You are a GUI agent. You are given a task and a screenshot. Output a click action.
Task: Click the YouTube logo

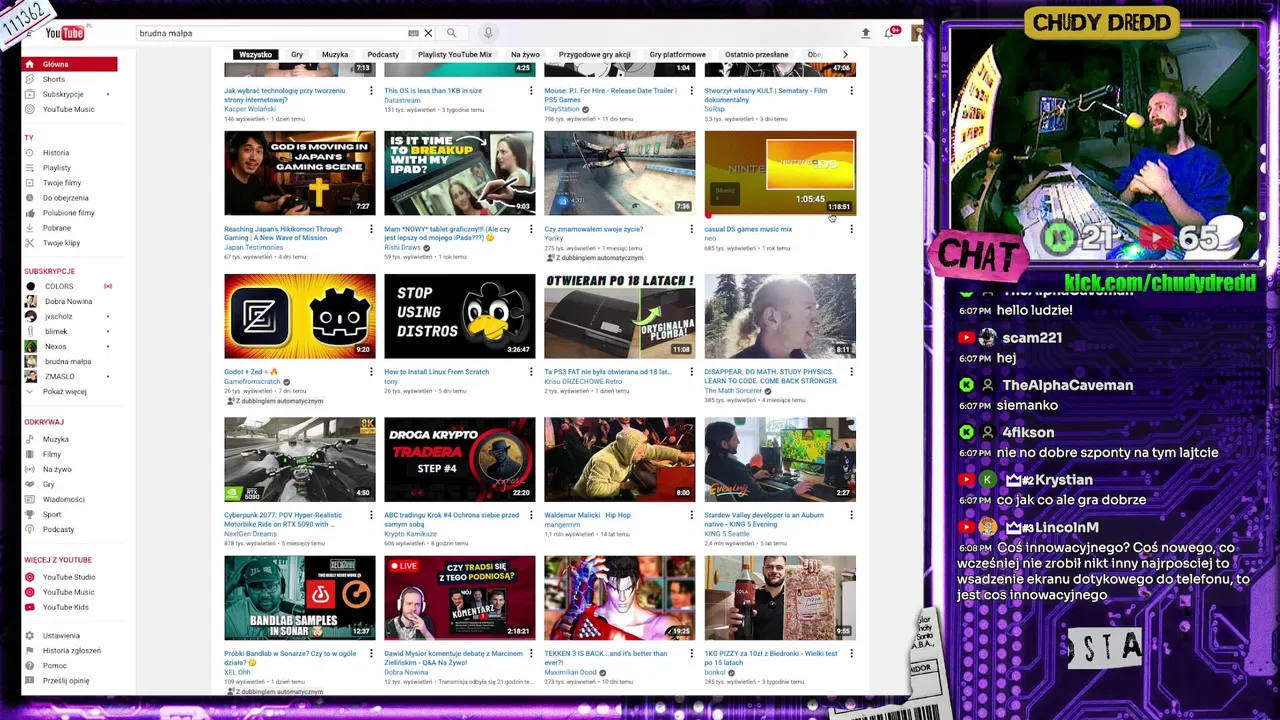pos(65,33)
